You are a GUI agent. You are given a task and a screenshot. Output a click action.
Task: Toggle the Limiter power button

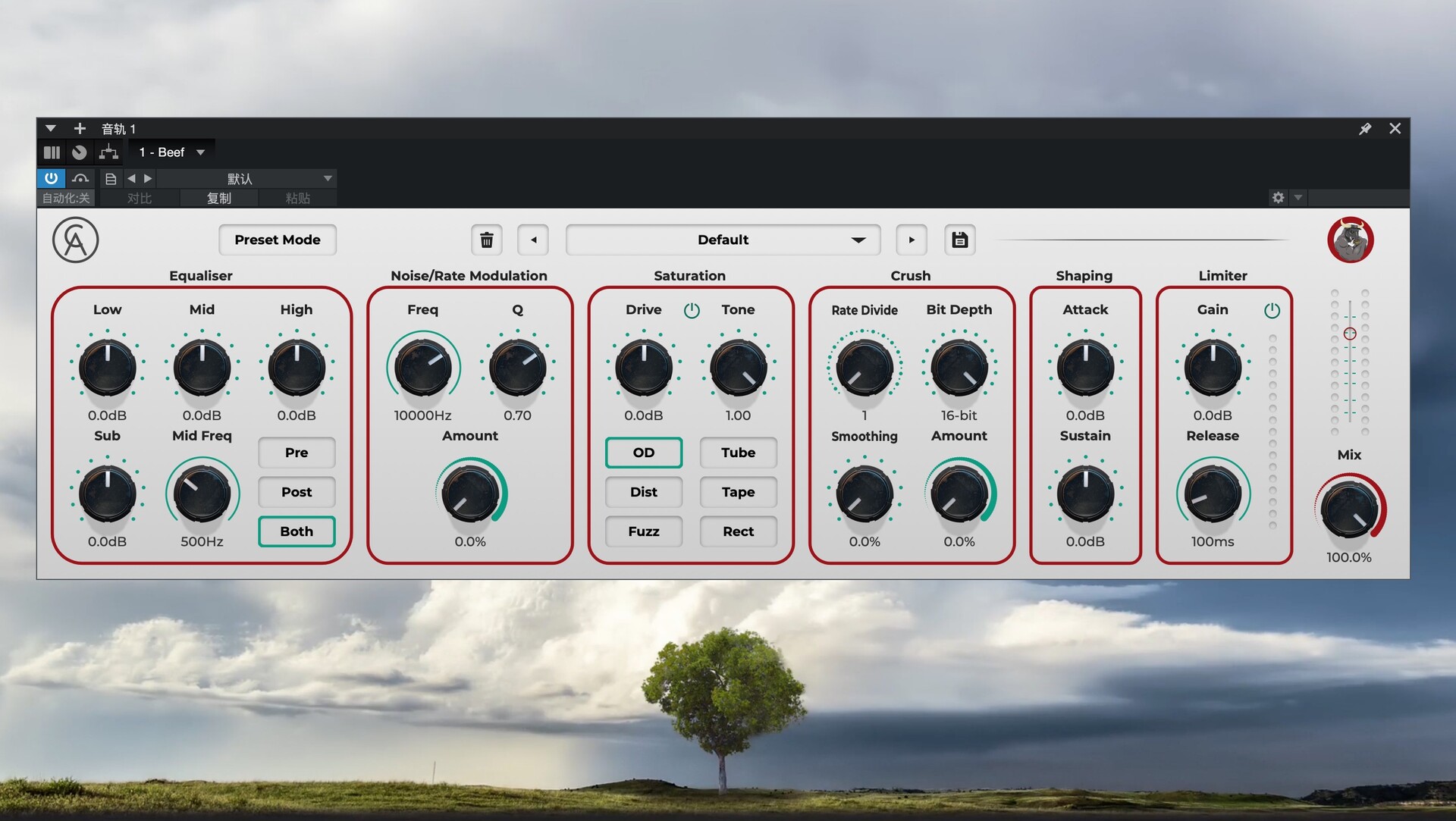pos(1272,310)
